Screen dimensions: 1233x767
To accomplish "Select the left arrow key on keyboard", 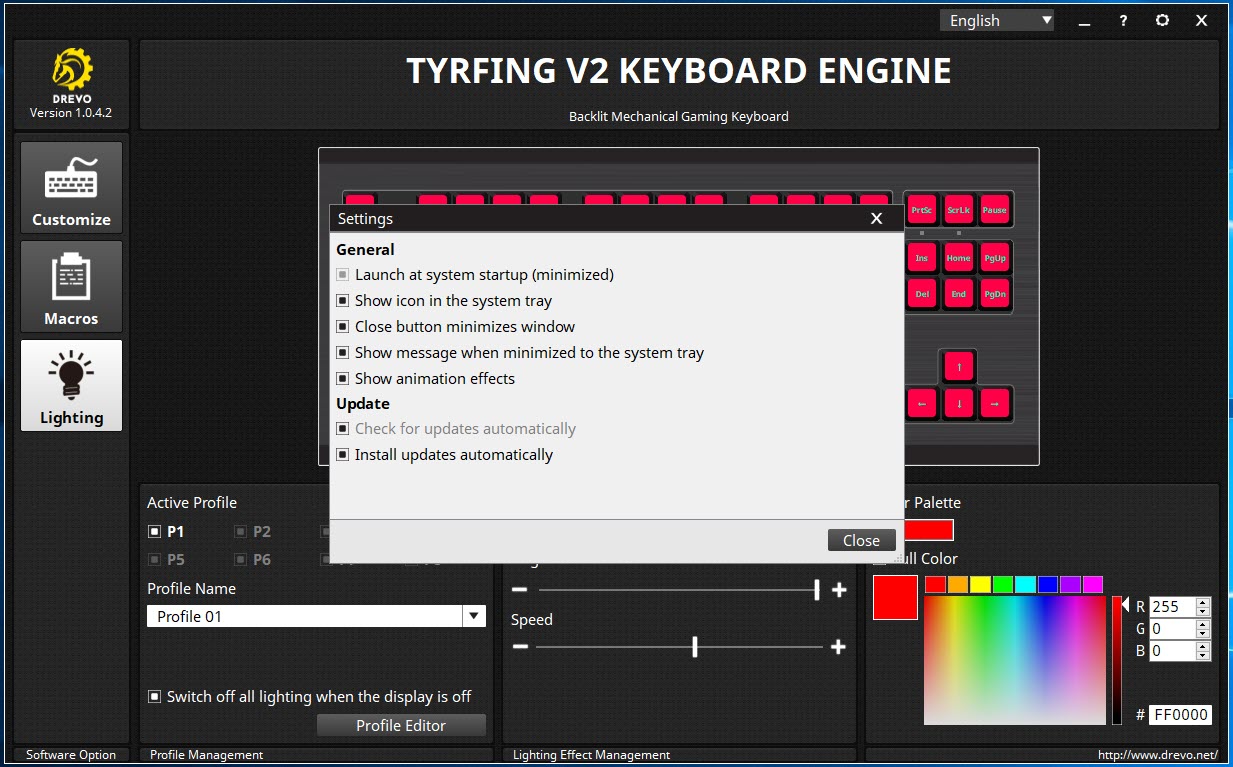I will click(x=922, y=403).
